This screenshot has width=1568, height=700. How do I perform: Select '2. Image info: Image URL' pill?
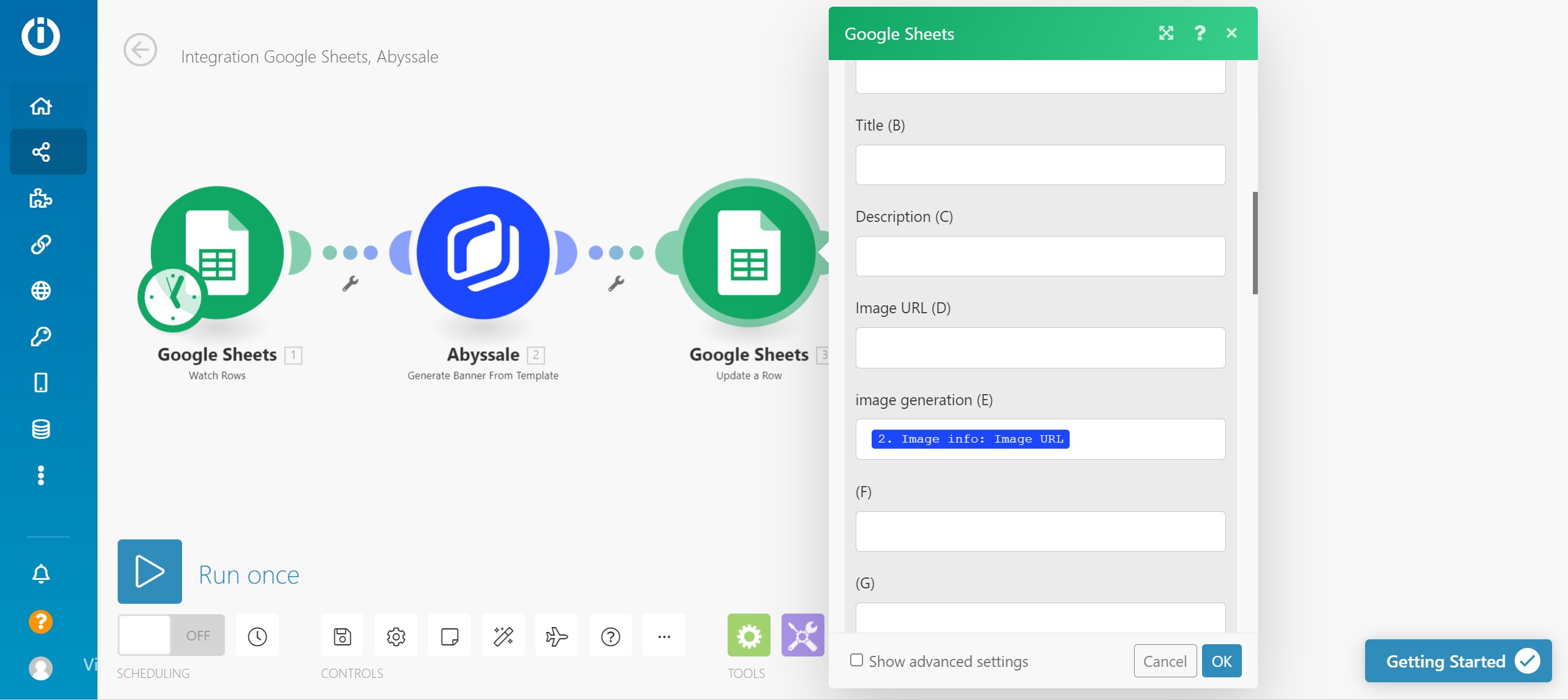point(970,439)
